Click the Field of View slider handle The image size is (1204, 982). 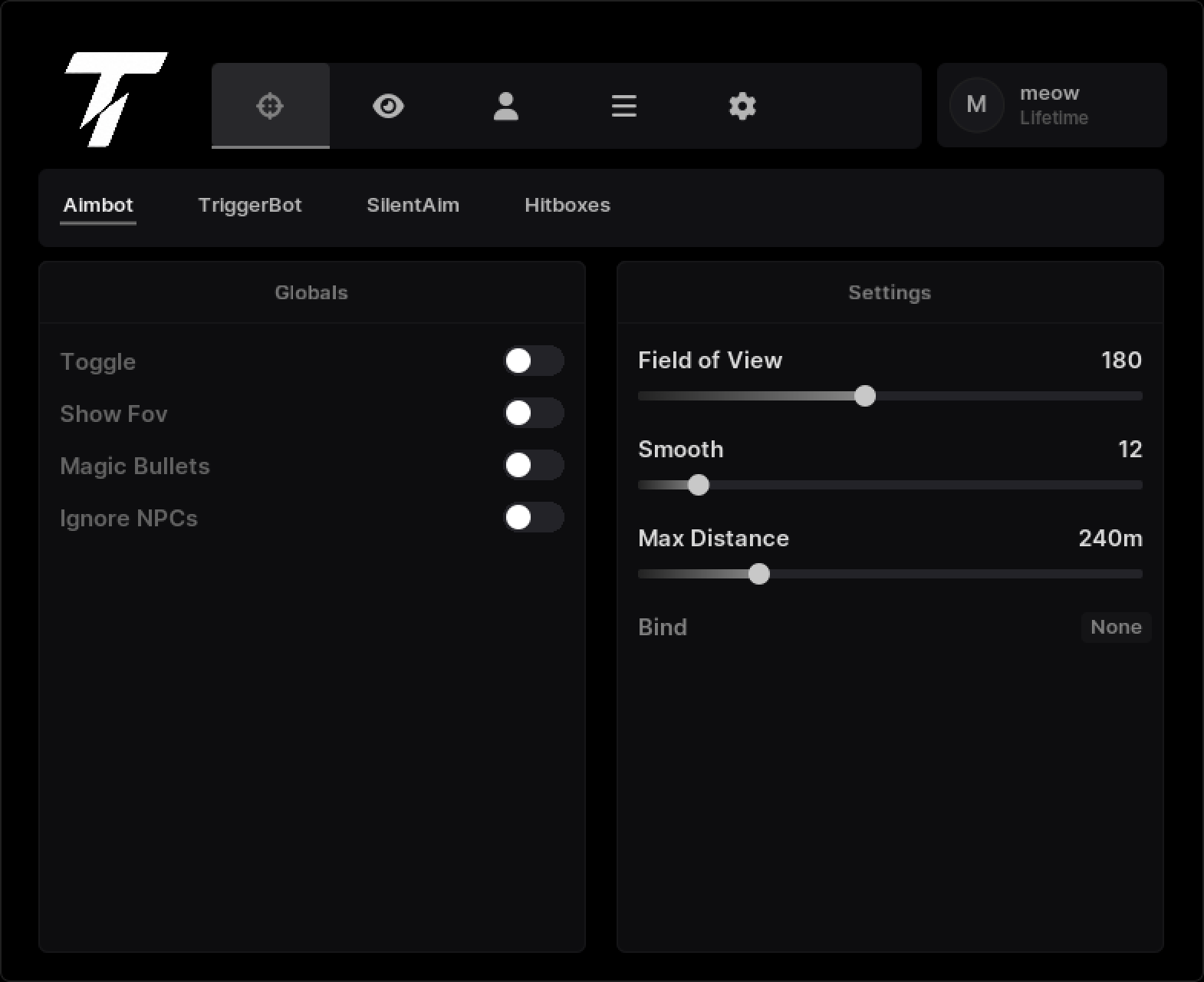865,396
